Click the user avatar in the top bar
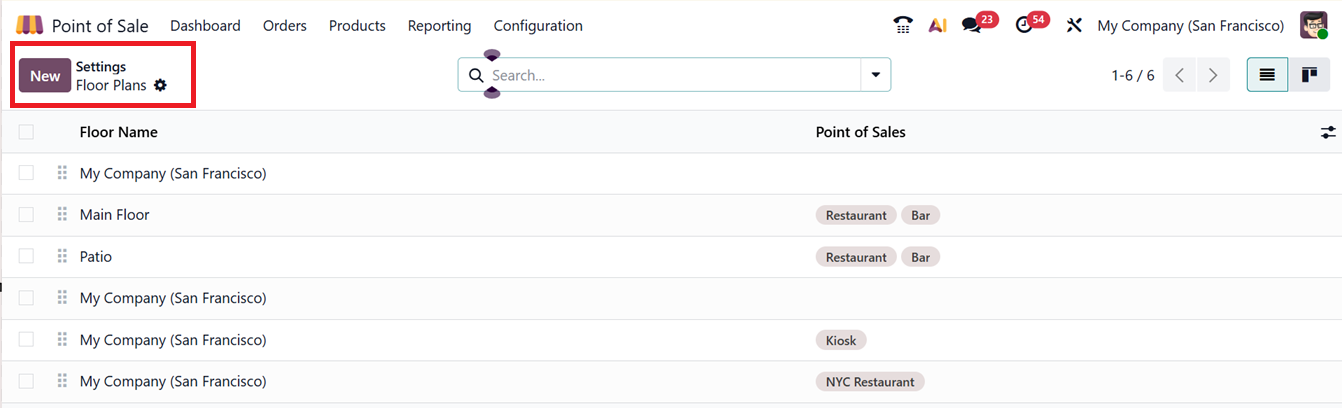This screenshot has height=408, width=1342. click(x=1313, y=25)
